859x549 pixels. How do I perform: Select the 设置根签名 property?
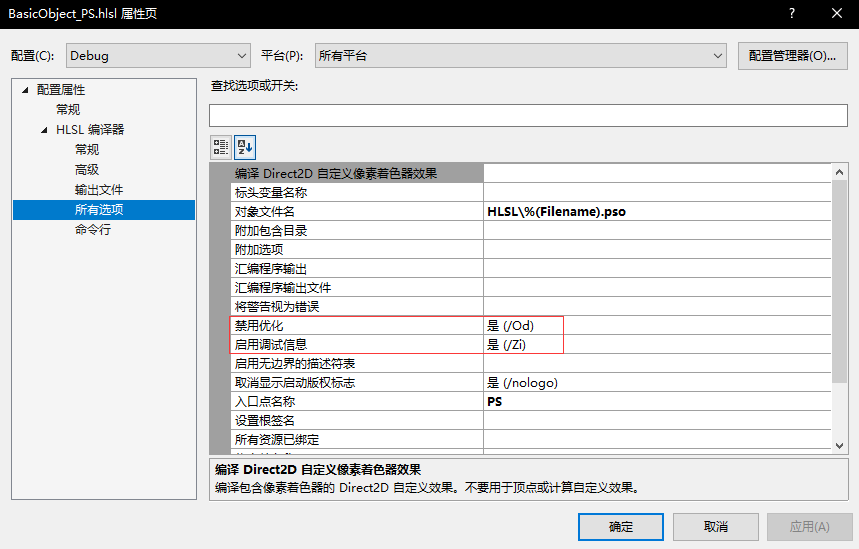point(357,420)
